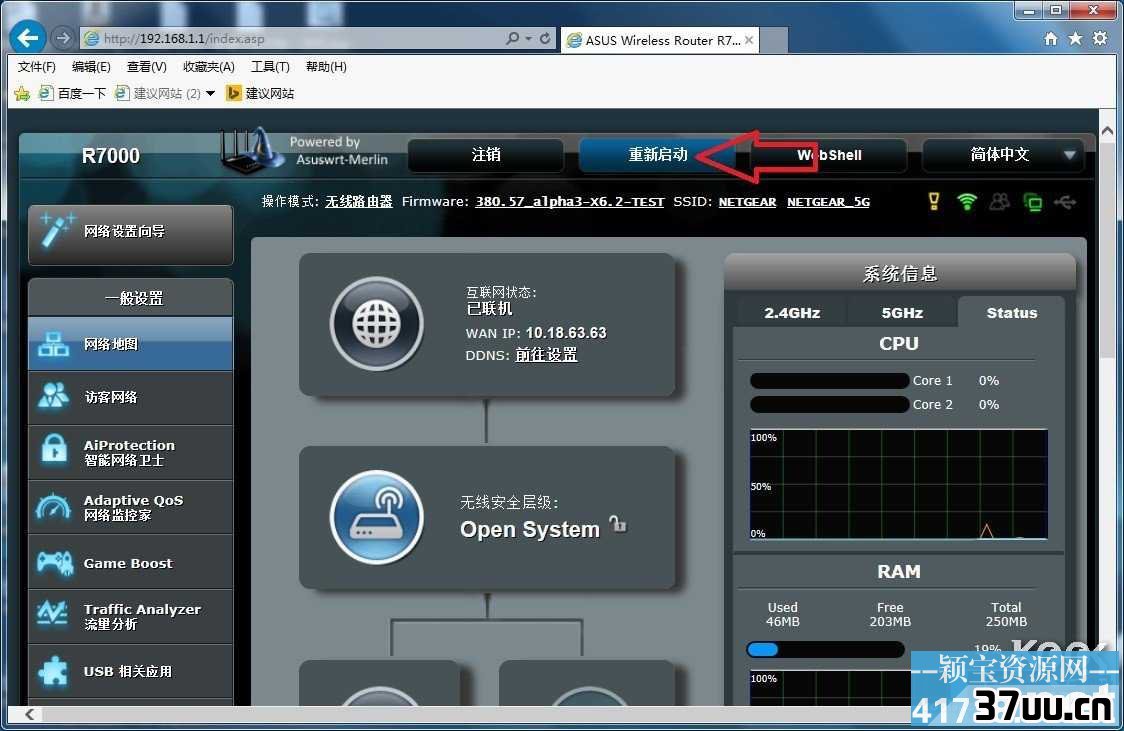Open the address bar search magnifier

[x=512, y=39]
